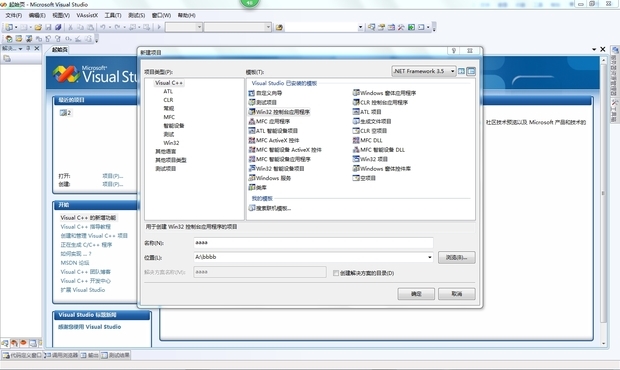
Task: Open the 窗口(W) Window menu
Action: (161, 15)
